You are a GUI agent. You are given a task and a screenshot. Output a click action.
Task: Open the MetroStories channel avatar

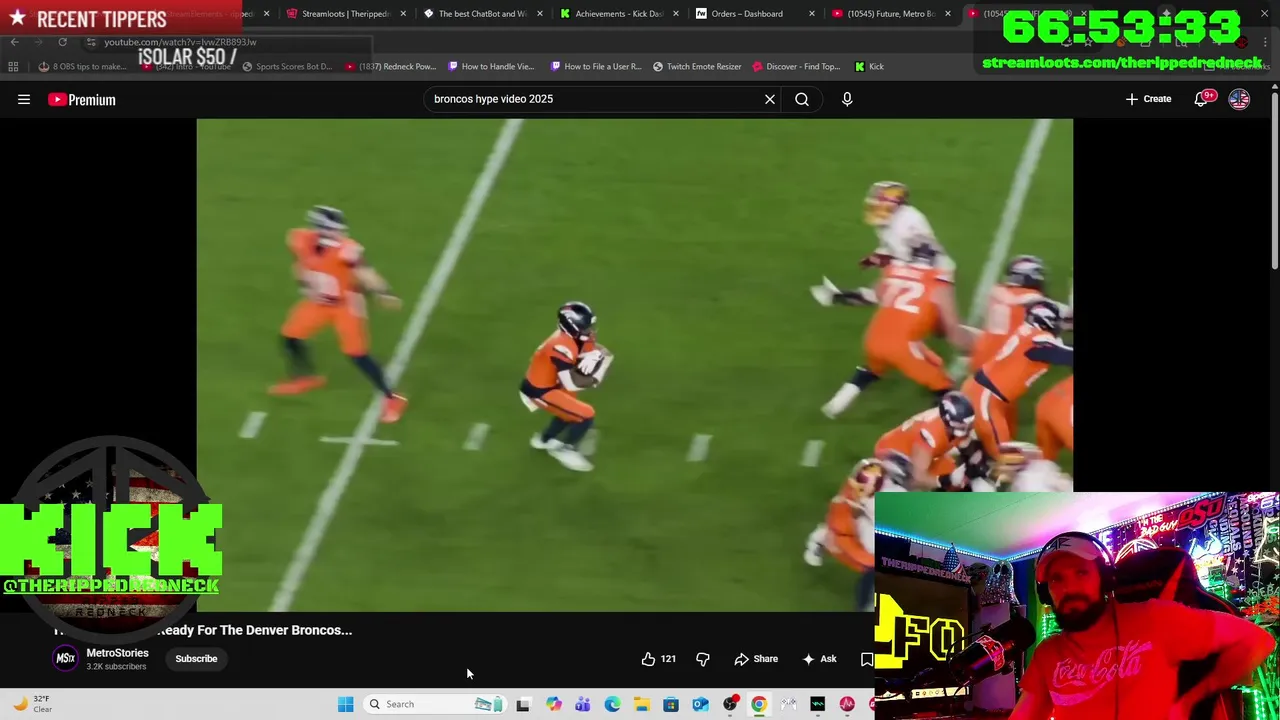[65, 658]
